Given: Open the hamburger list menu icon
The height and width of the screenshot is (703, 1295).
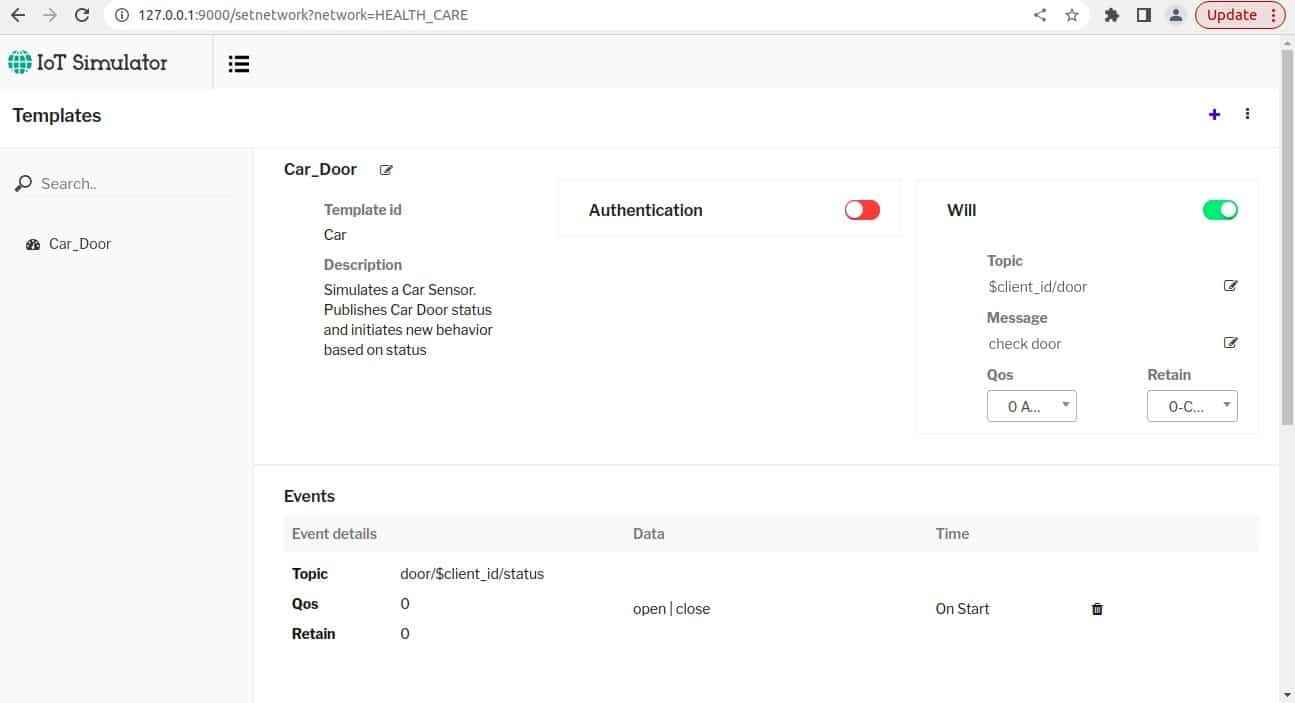Looking at the screenshot, I should pos(238,64).
